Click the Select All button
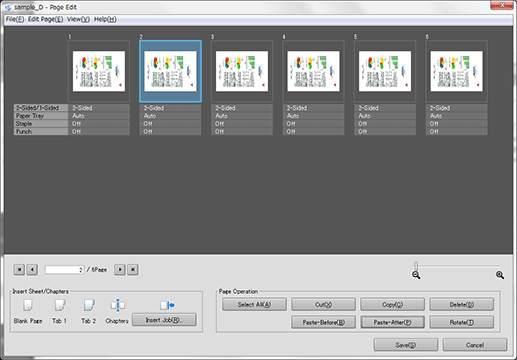Image resolution: width=517 pixels, height=360 pixels. point(254,304)
